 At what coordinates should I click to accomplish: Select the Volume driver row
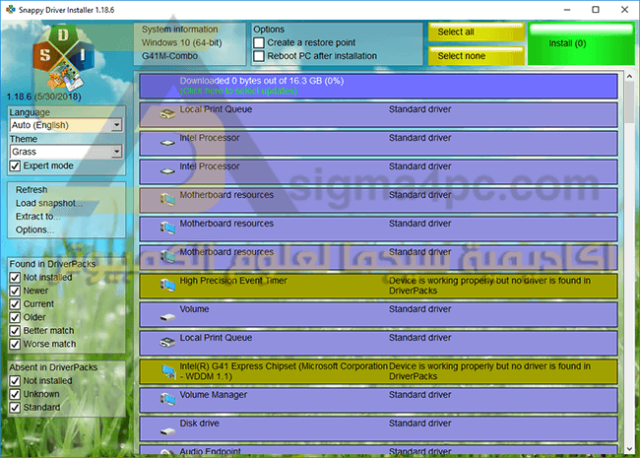[x=378, y=314]
